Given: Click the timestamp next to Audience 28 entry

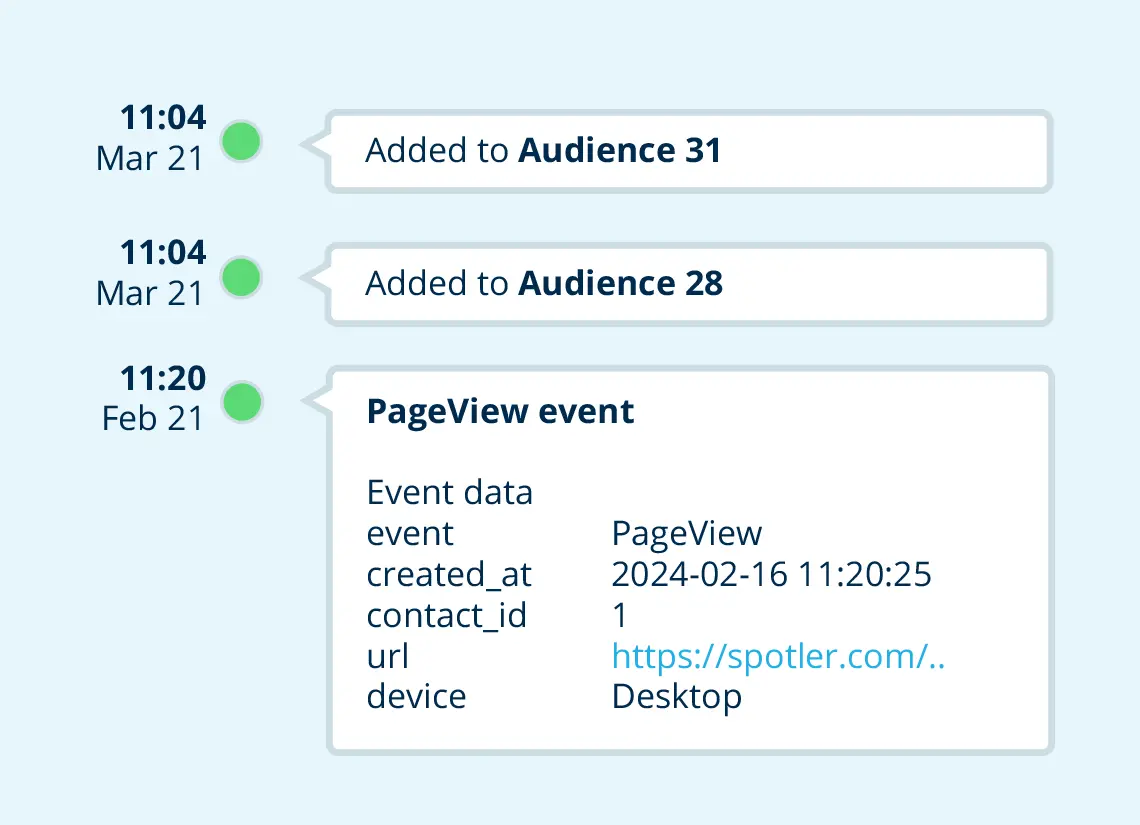Looking at the screenshot, I should 152,272.
